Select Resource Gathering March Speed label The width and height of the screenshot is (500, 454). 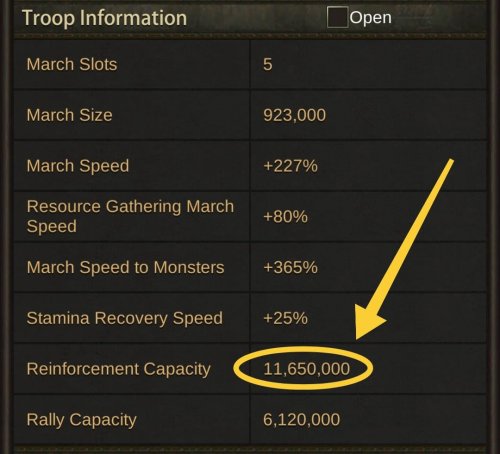coord(130,216)
